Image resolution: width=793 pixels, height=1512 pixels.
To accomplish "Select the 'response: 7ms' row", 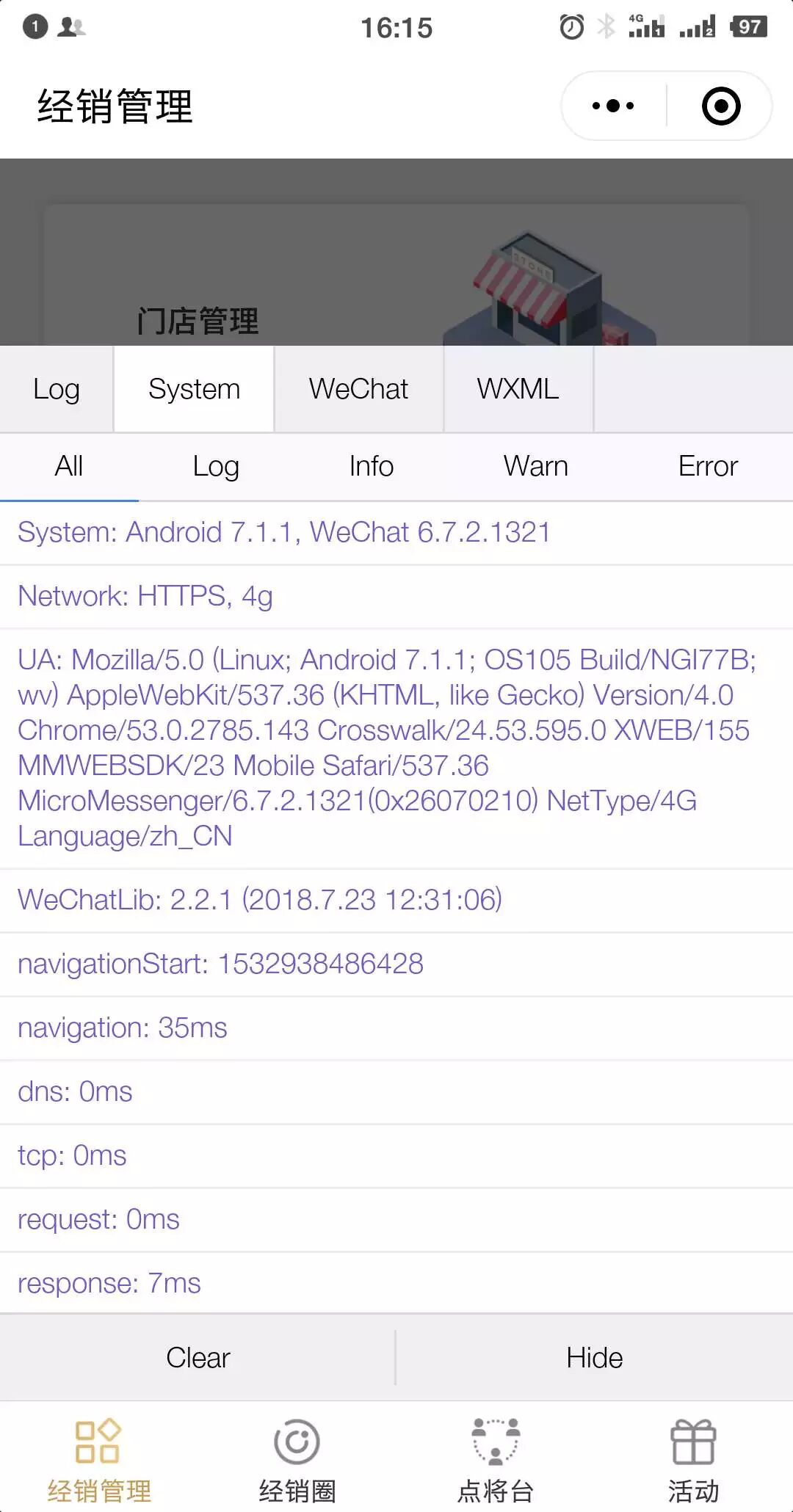I will pyautogui.click(x=396, y=1284).
